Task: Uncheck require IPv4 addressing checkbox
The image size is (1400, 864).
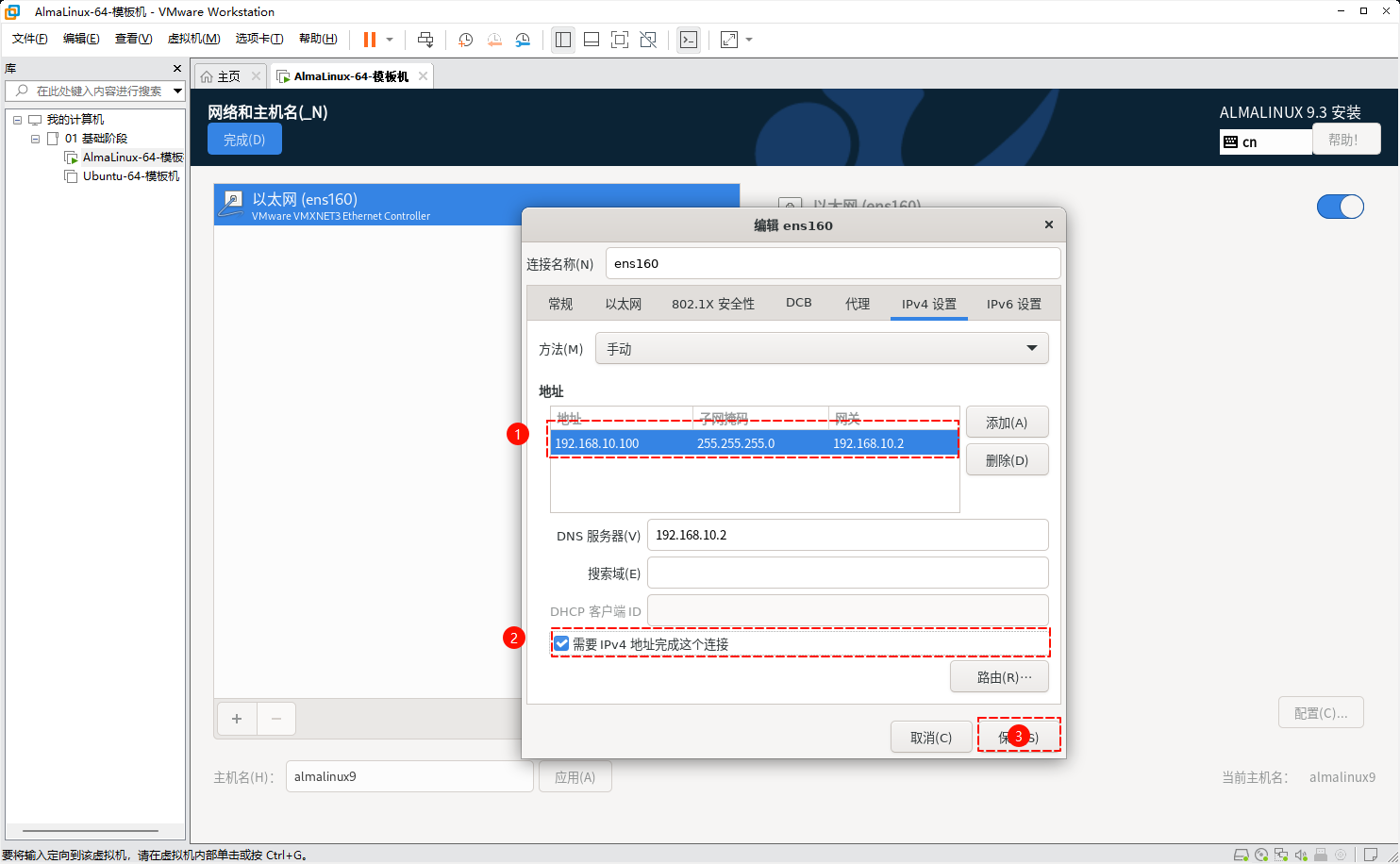Action: [x=562, y=643]
